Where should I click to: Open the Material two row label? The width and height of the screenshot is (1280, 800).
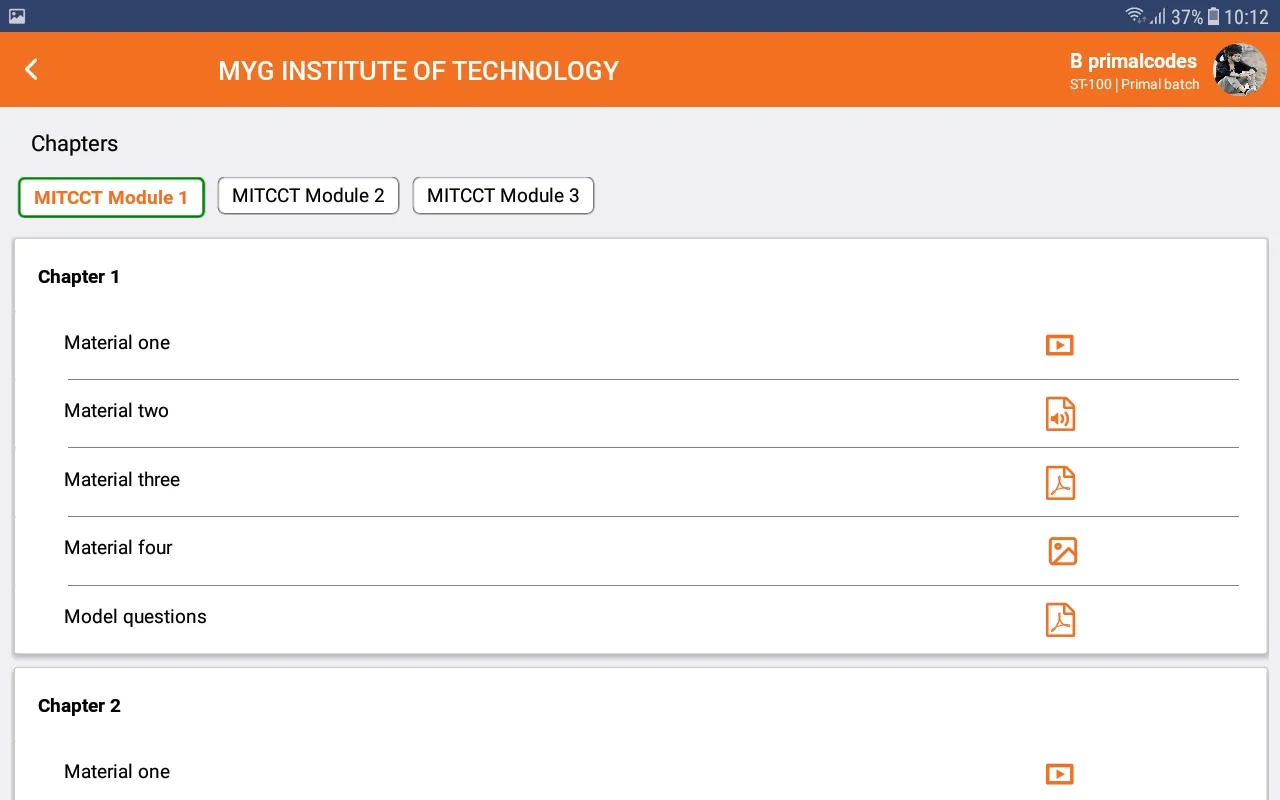116,411
